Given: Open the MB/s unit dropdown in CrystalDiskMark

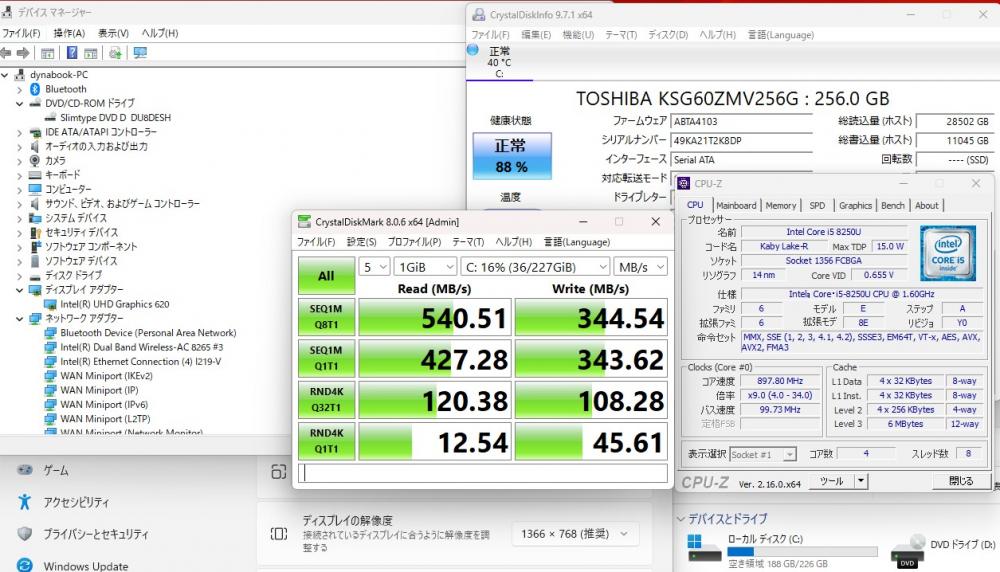Looking at the screenshot, I should pos(641,267).
